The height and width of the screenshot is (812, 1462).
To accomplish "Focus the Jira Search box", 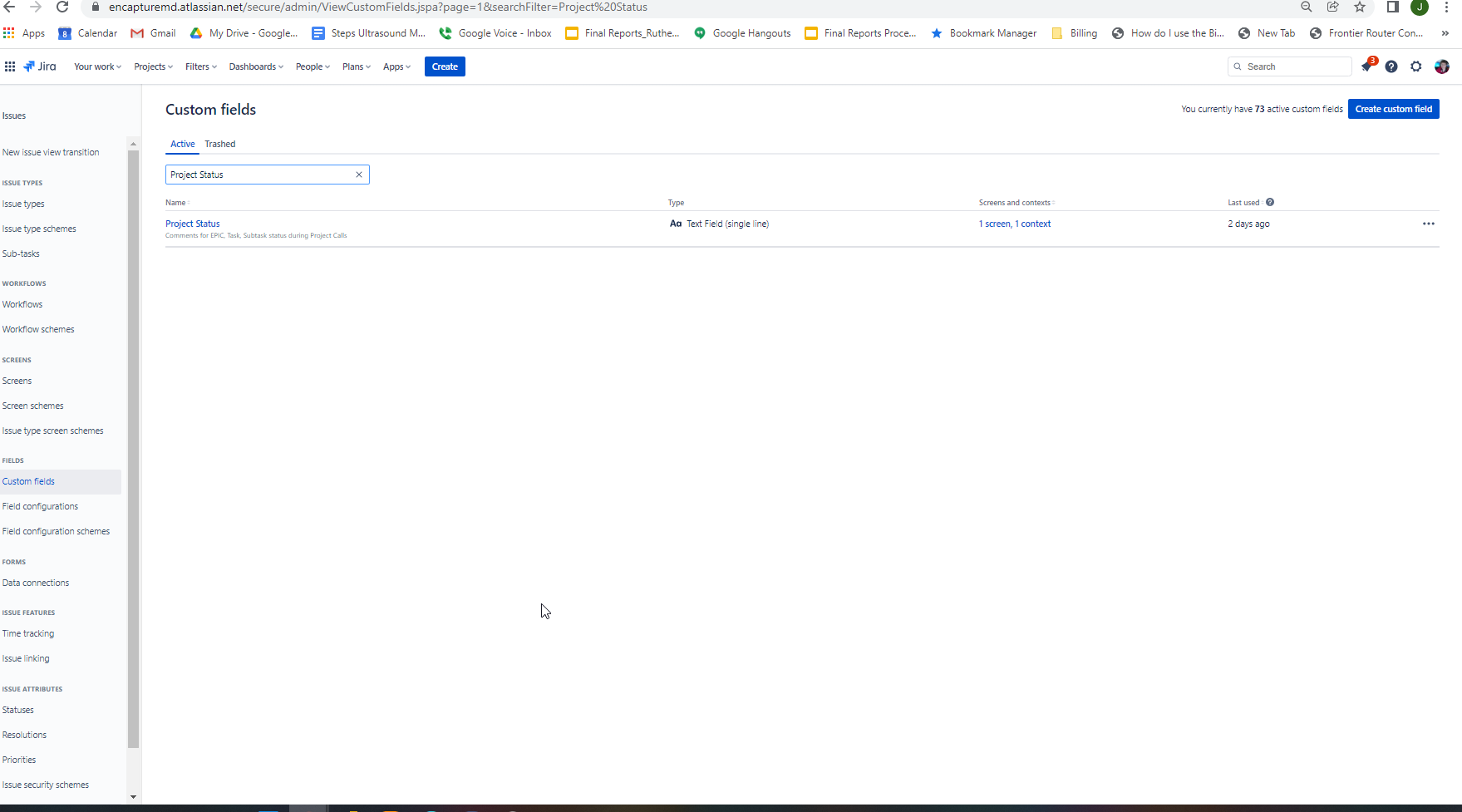I will (1290, 66).
